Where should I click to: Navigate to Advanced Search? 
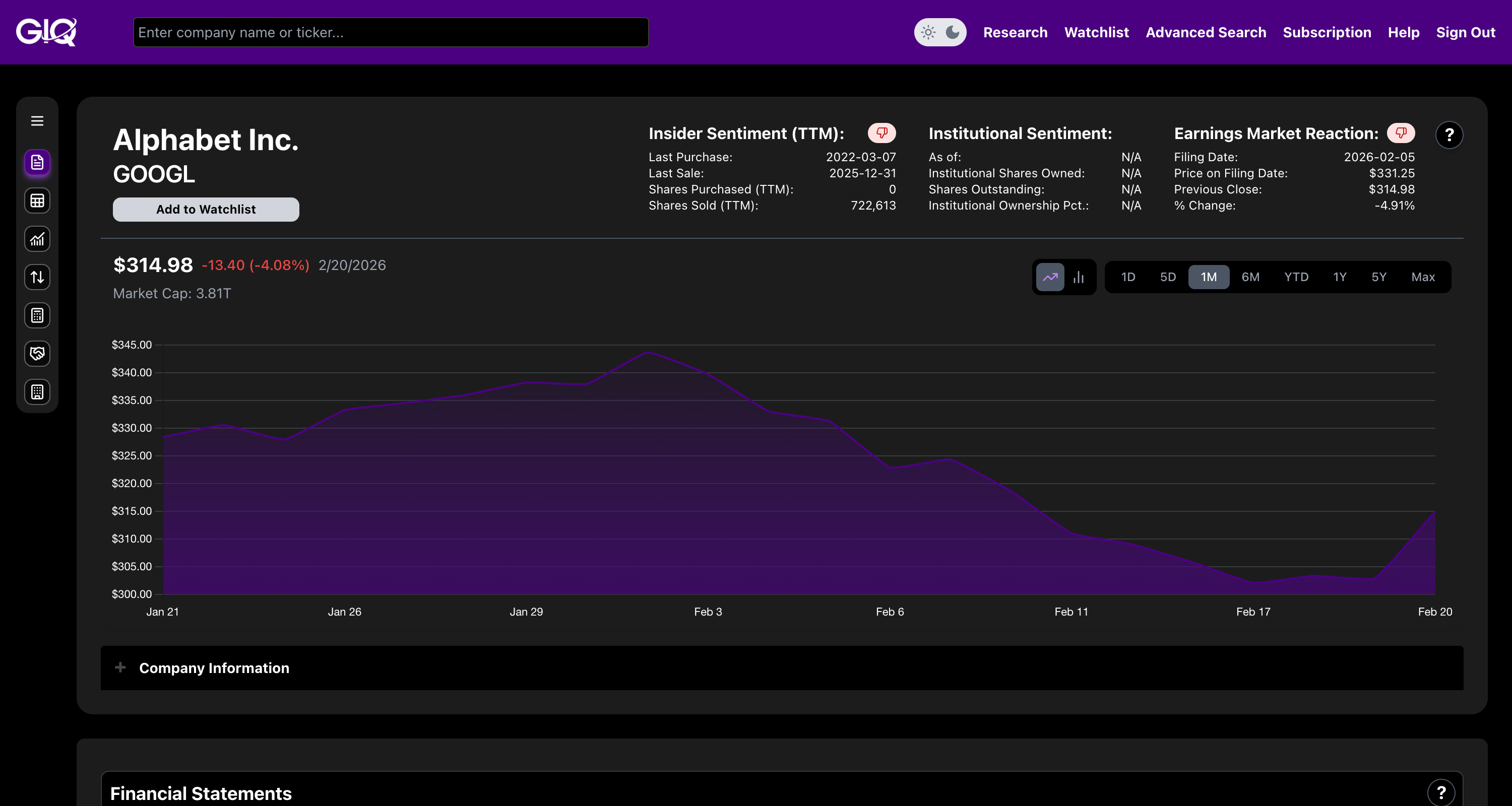(1206, 32)
